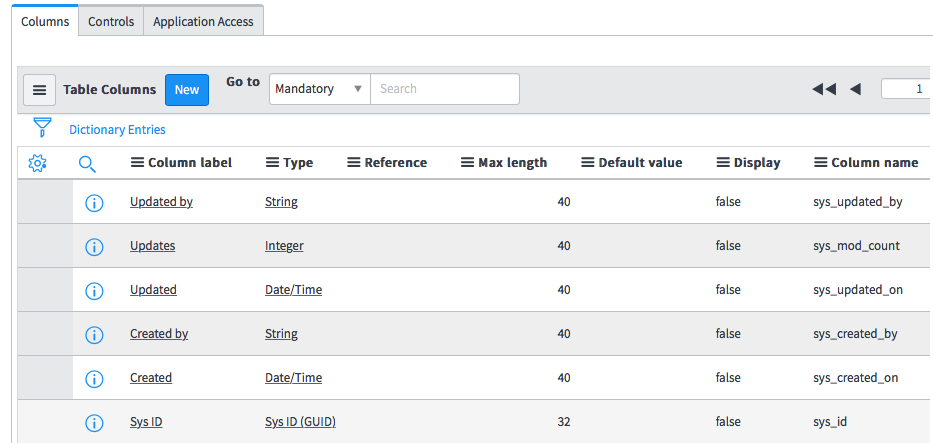Preview the Updated by record info icon
Viewport: 933px width, 443px height.
[x=94, y=203]
